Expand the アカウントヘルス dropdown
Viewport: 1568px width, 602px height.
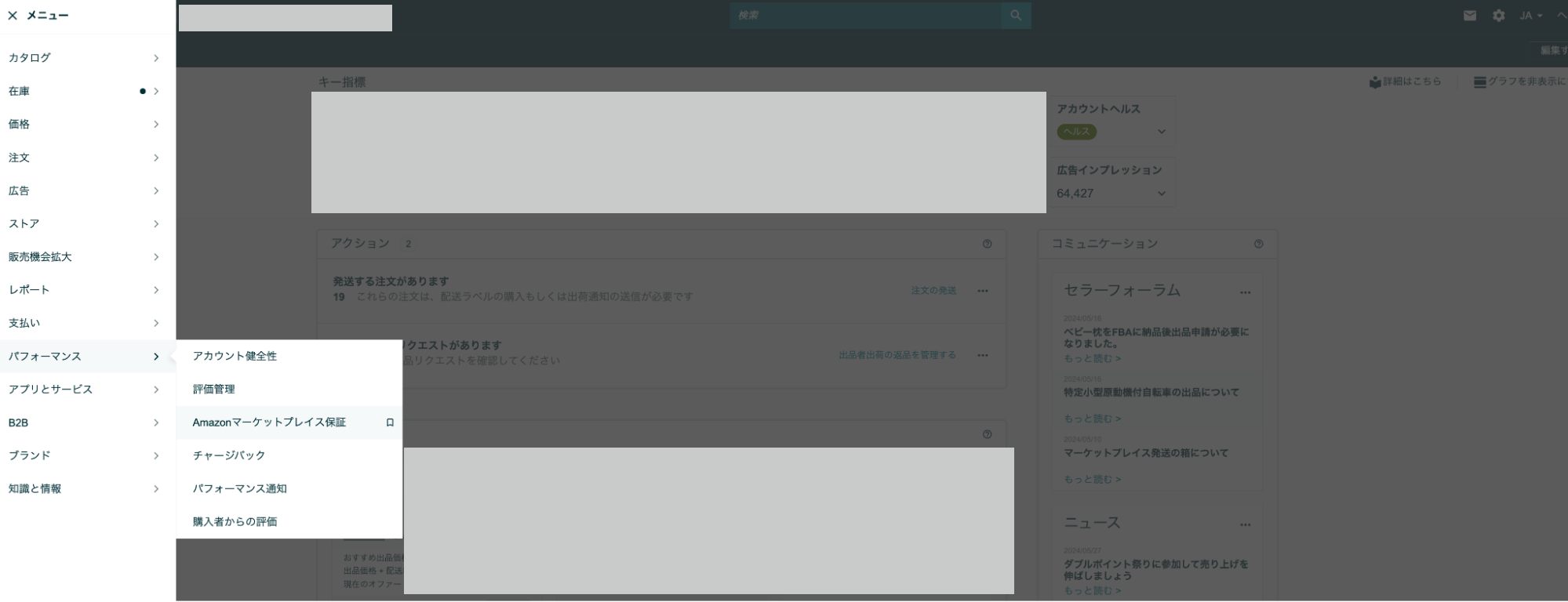tap(1161, 132)
